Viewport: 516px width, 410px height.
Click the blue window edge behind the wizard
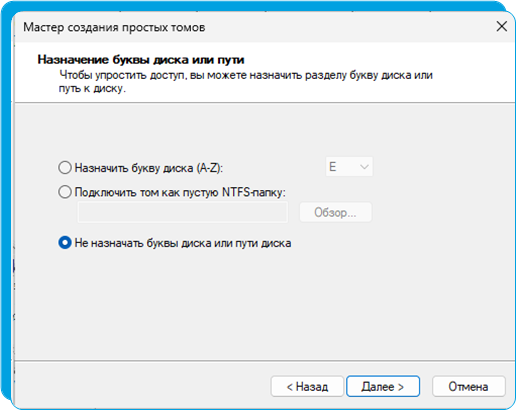(x=6, y=200)
